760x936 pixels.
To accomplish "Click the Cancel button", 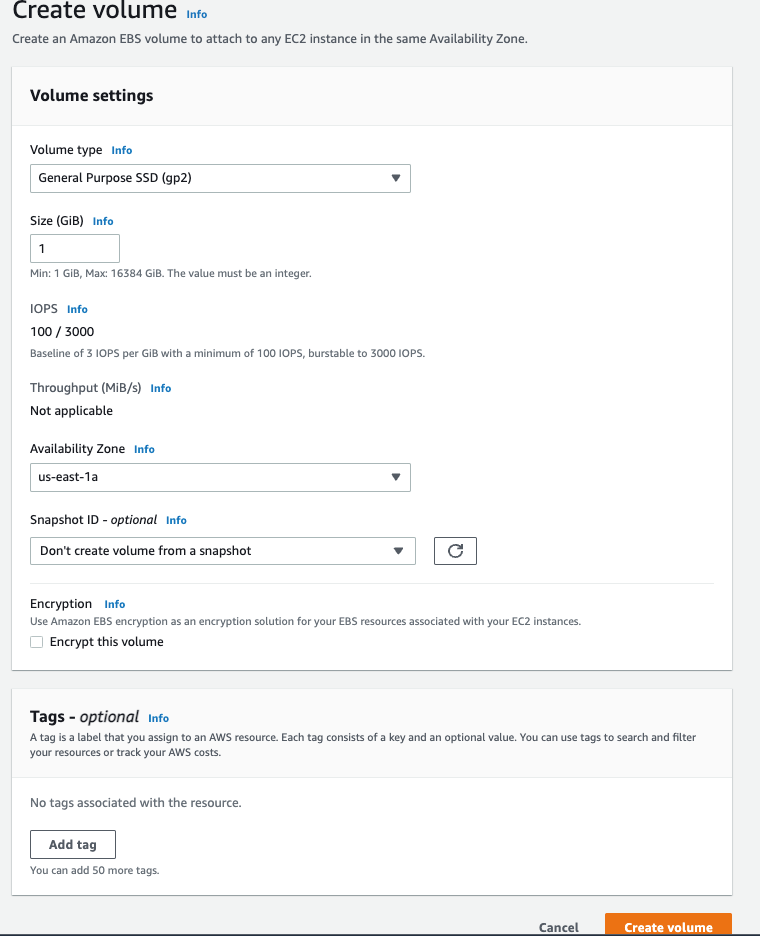I will [559, 927].
